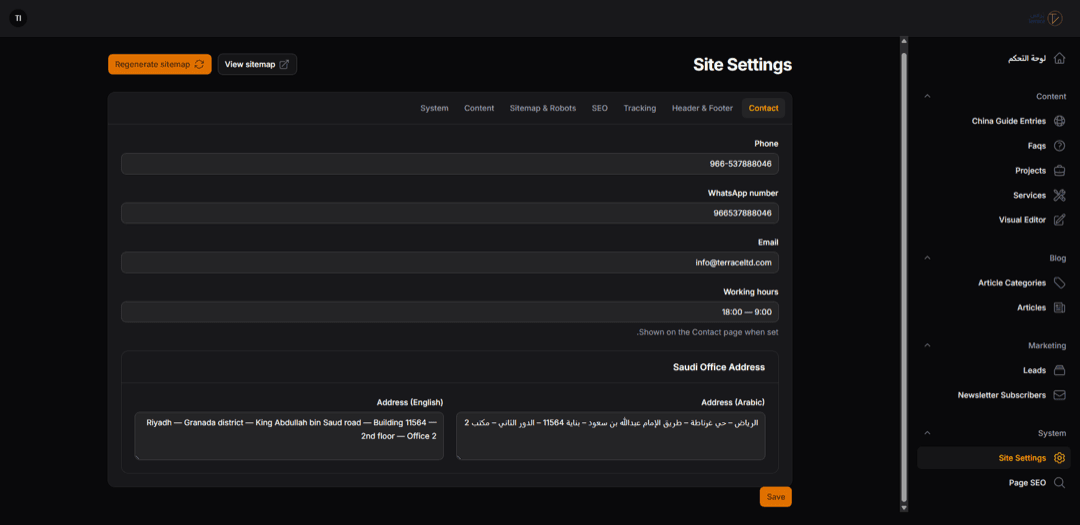Select the Projects briefcase icon

(x=1059, y=170)
